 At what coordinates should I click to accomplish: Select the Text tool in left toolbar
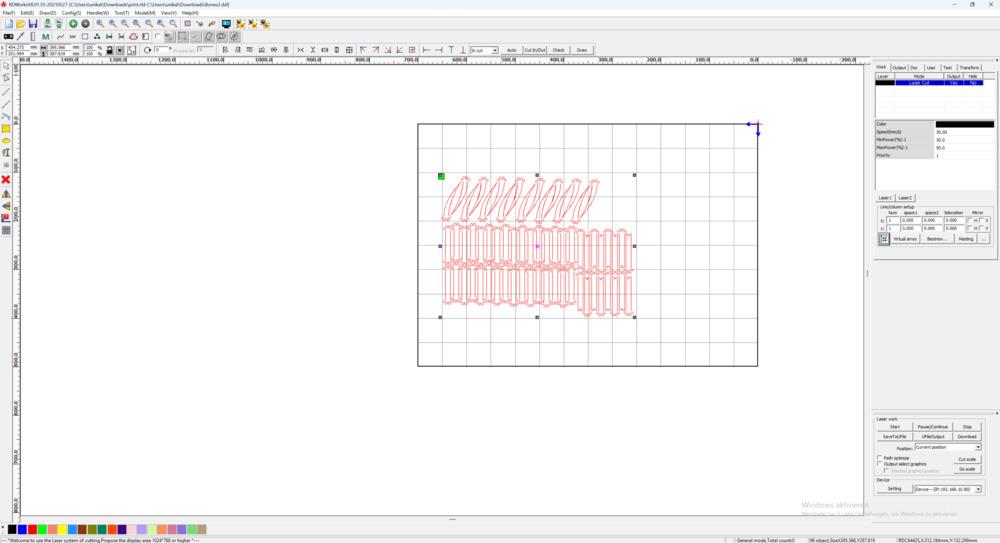point(6,152)
